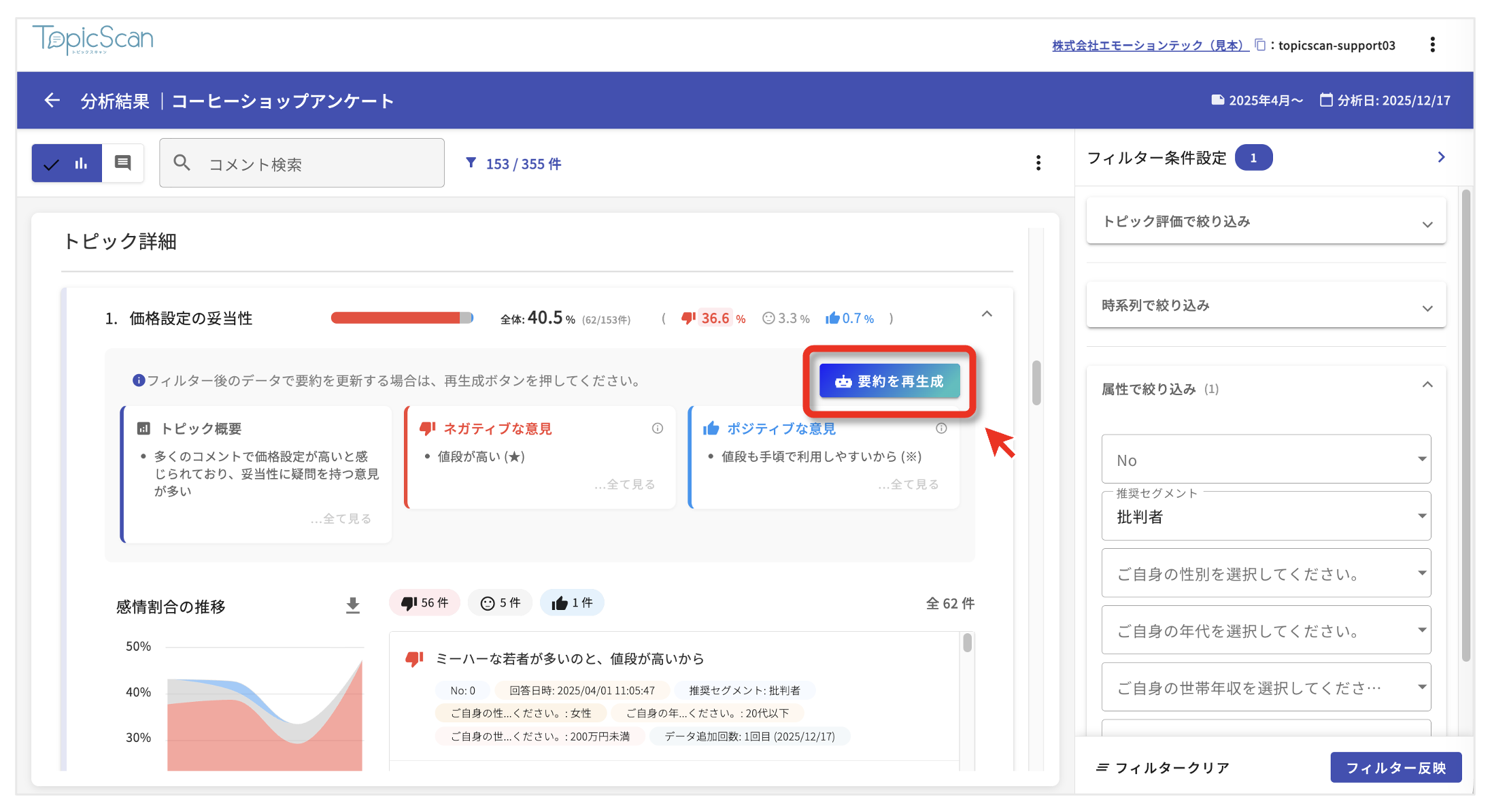Image resolution: width=1492 pixels, height=812 pixels.
Task: Click the info icon on ネガティブな意見 card
Action: coord(657,428)
